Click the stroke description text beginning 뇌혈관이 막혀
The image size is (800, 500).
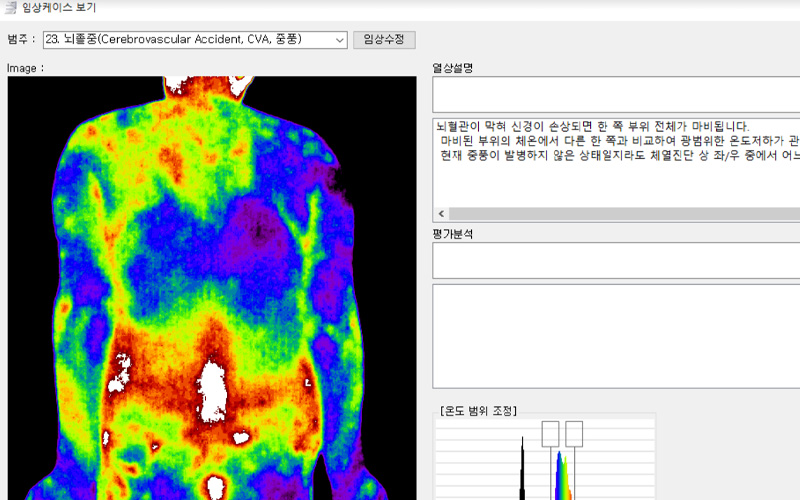point(592,127)
